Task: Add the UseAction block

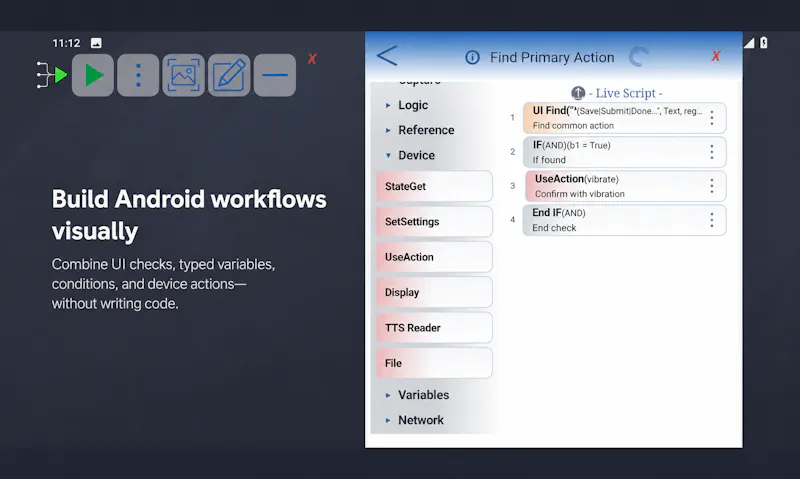Action: click(434, 257)
